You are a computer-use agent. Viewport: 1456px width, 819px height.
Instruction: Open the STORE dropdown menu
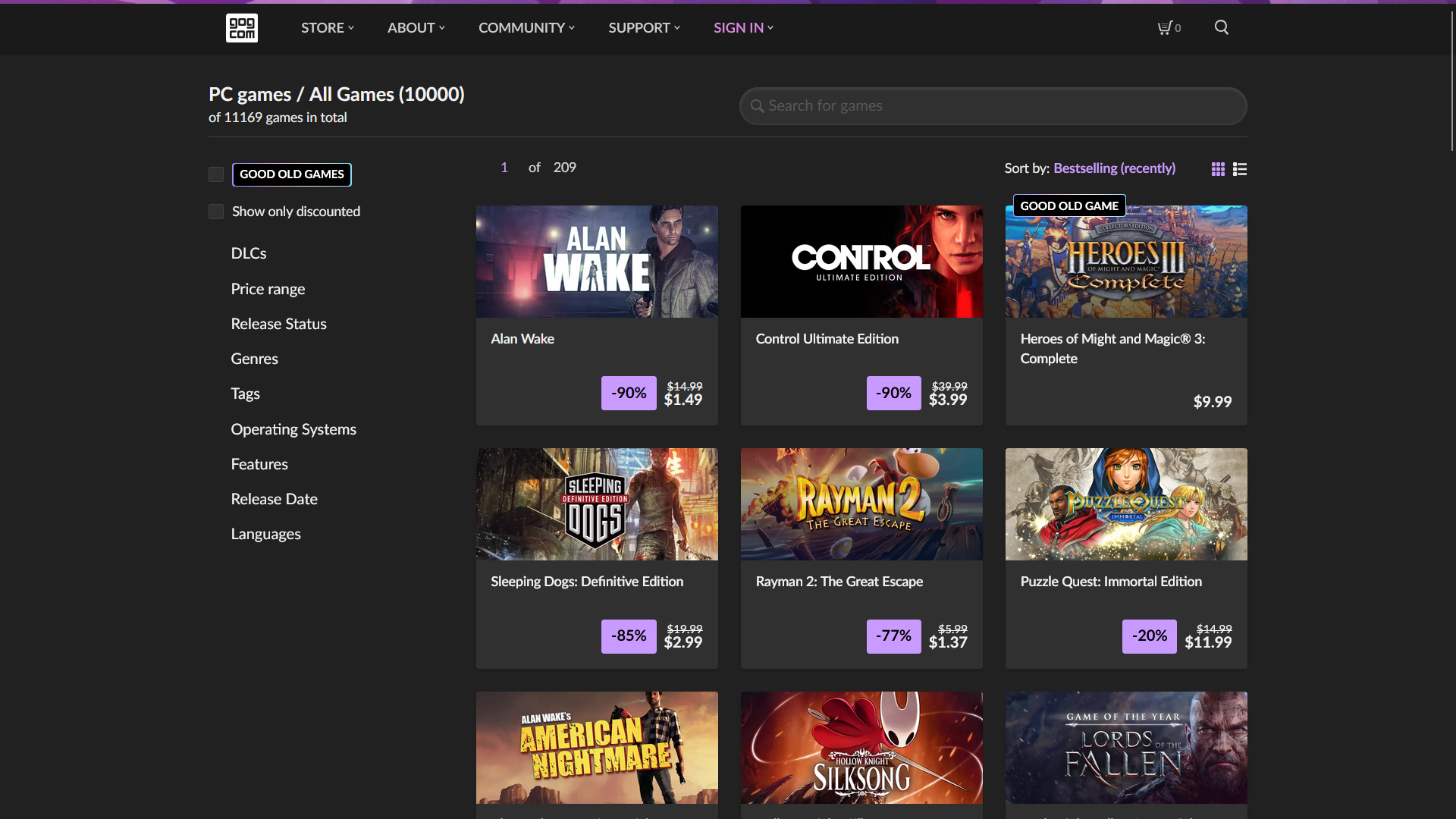[x=328, y=28]
